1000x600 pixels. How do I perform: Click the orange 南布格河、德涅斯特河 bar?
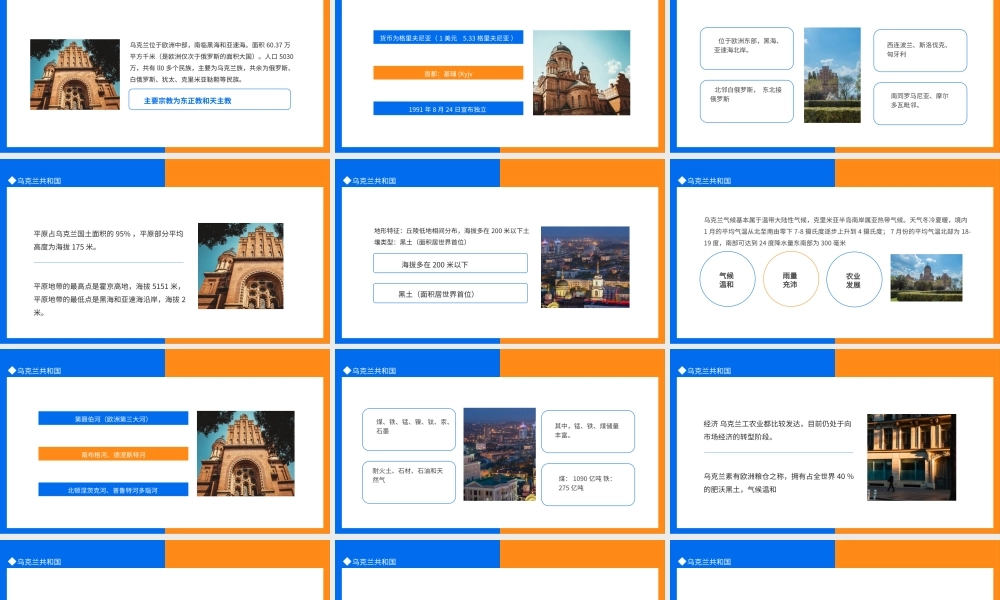click(x=113, y=454)
